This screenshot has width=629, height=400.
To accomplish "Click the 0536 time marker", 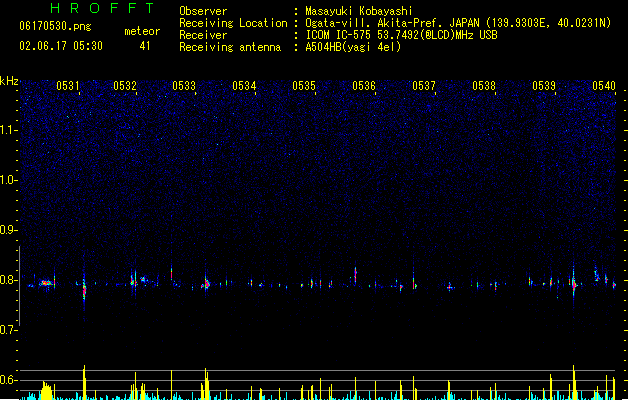I will (364, 86).
